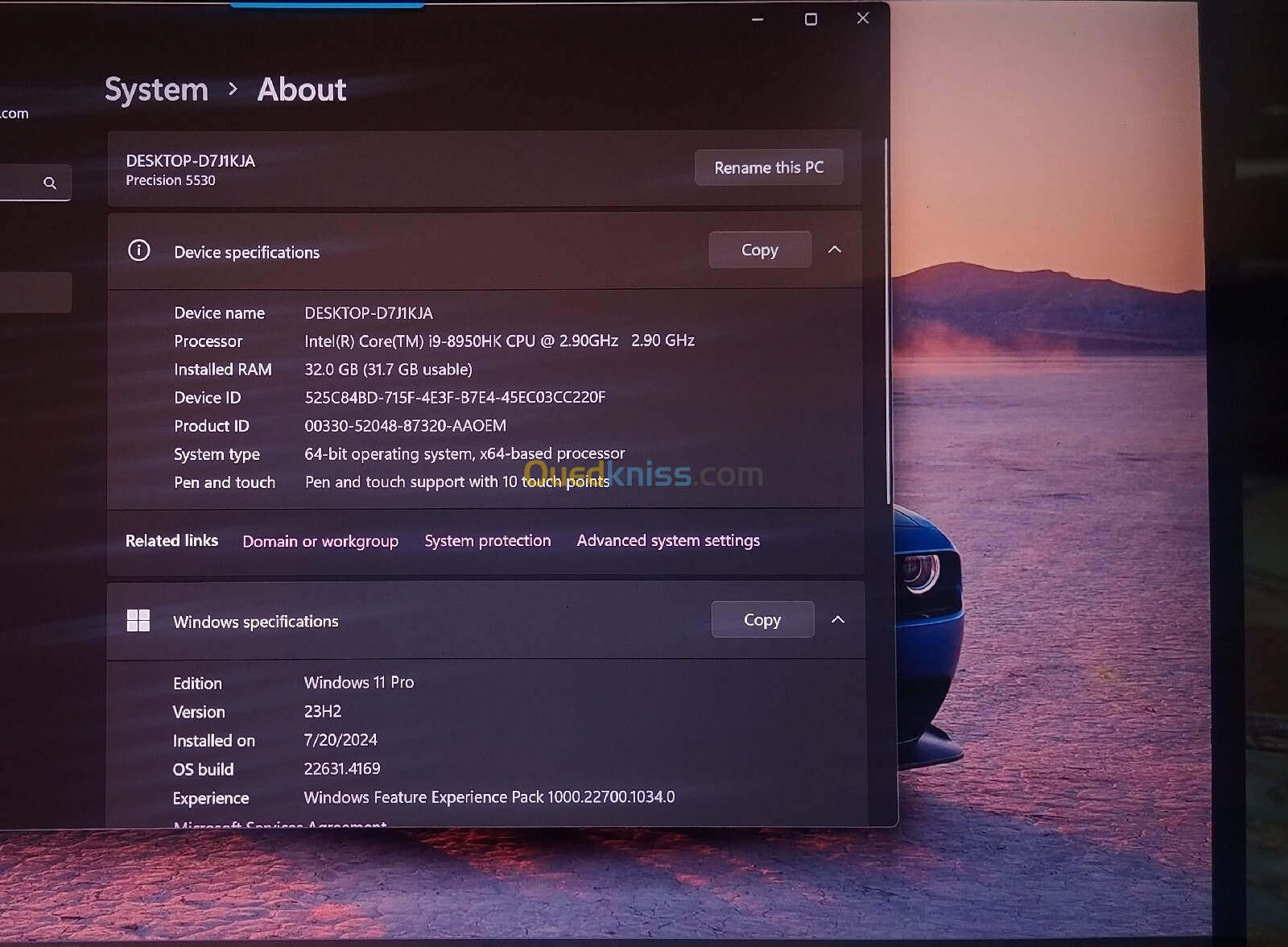
Task: Click the 'Precision 5530' model text
Action: 171,180
